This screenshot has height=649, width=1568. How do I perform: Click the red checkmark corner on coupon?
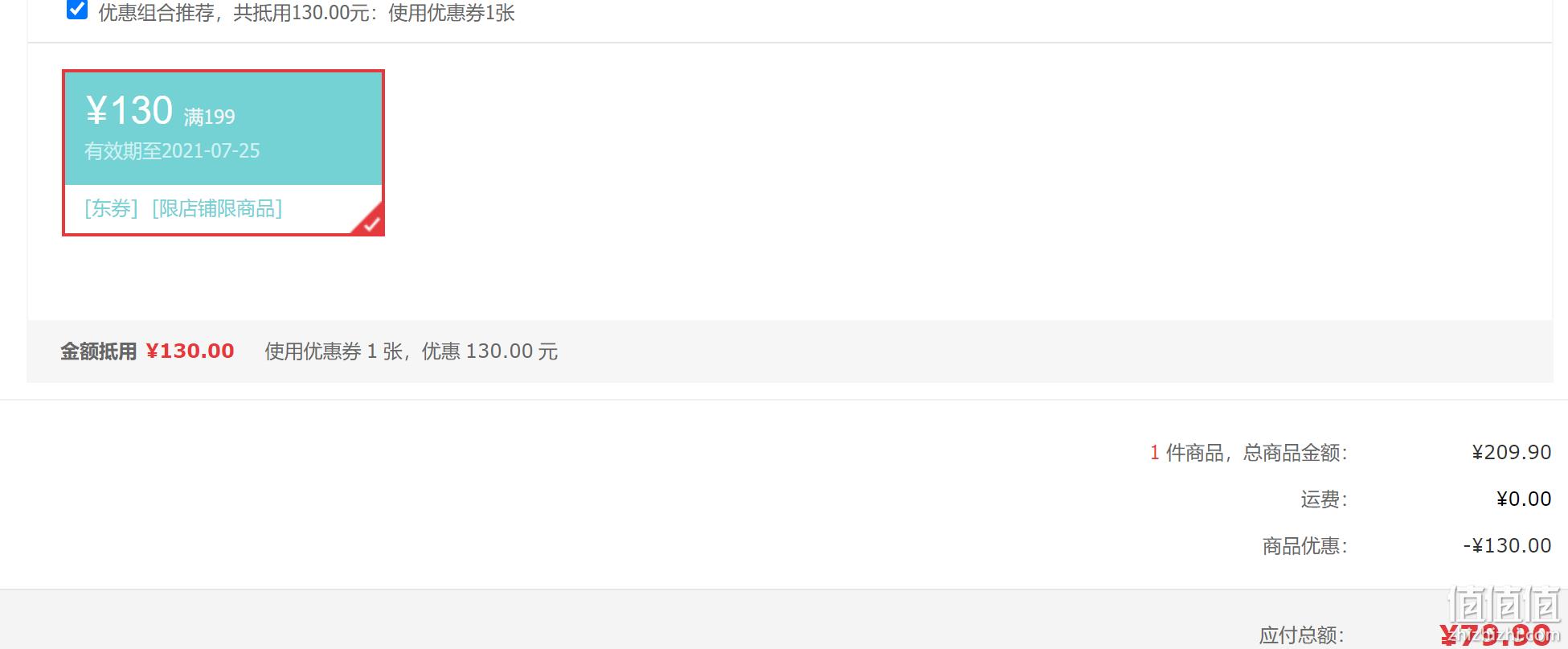pos(370,221)
